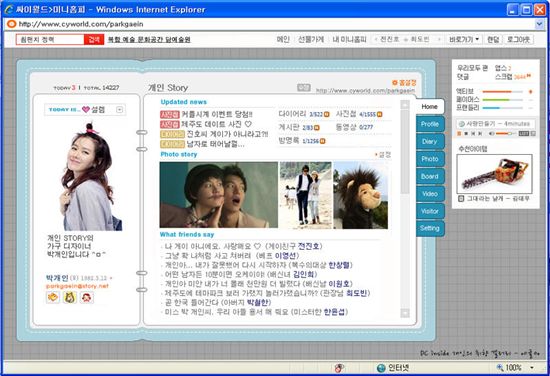Click the 로그아웃 button
Image resolution: width=550 pixels, height=376 pixels.
pos(518,39)
